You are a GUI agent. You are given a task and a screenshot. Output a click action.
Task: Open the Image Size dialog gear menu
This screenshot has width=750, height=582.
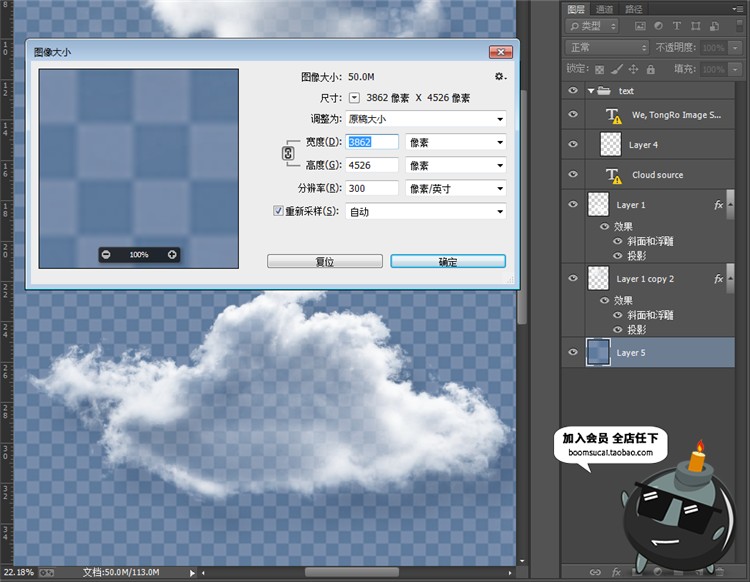click(x=500, y=76)
